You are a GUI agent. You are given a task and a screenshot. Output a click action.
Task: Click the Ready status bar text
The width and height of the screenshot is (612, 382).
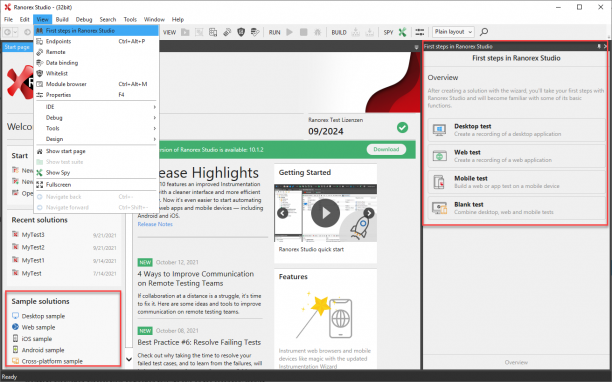[x=9, y=377]
